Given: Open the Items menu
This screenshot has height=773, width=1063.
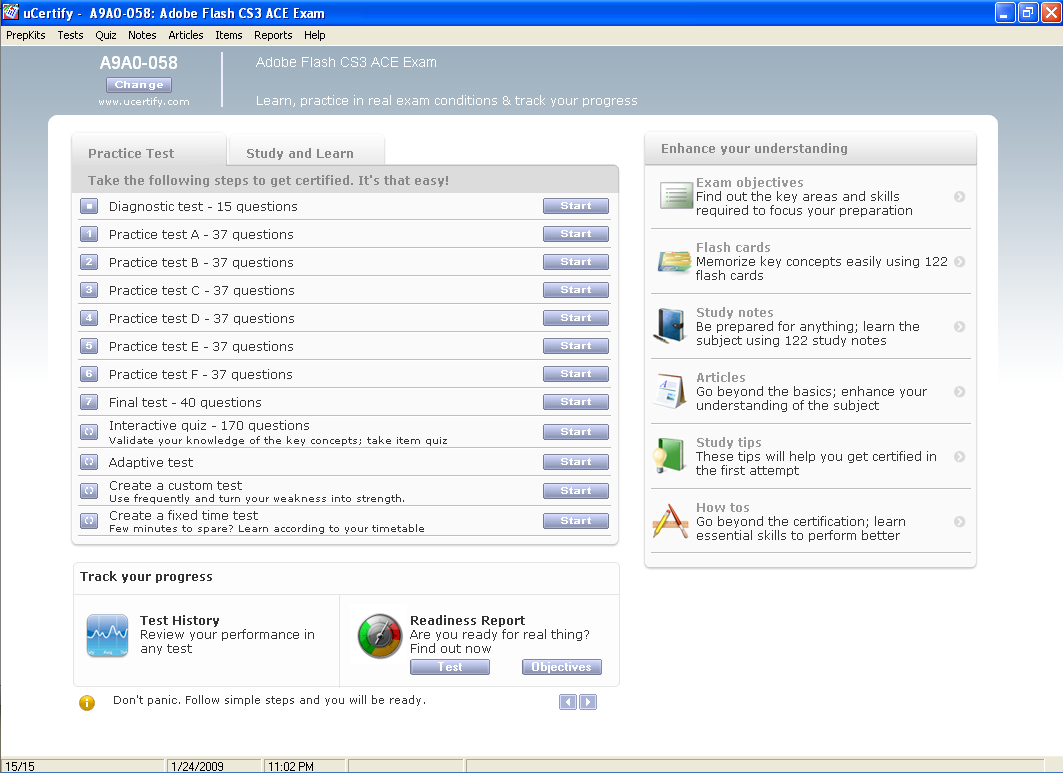Looking at the screenshot, I should [228, 35].
